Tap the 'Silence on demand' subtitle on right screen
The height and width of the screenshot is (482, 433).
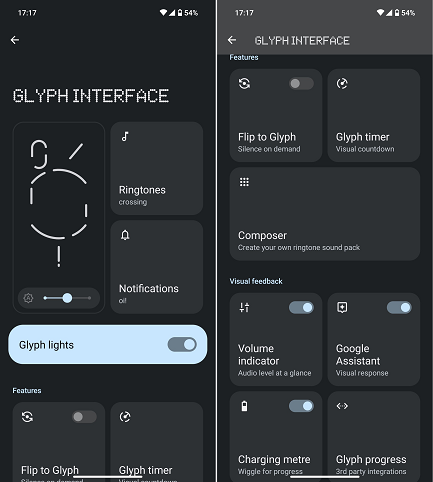(x=269, y=149)
